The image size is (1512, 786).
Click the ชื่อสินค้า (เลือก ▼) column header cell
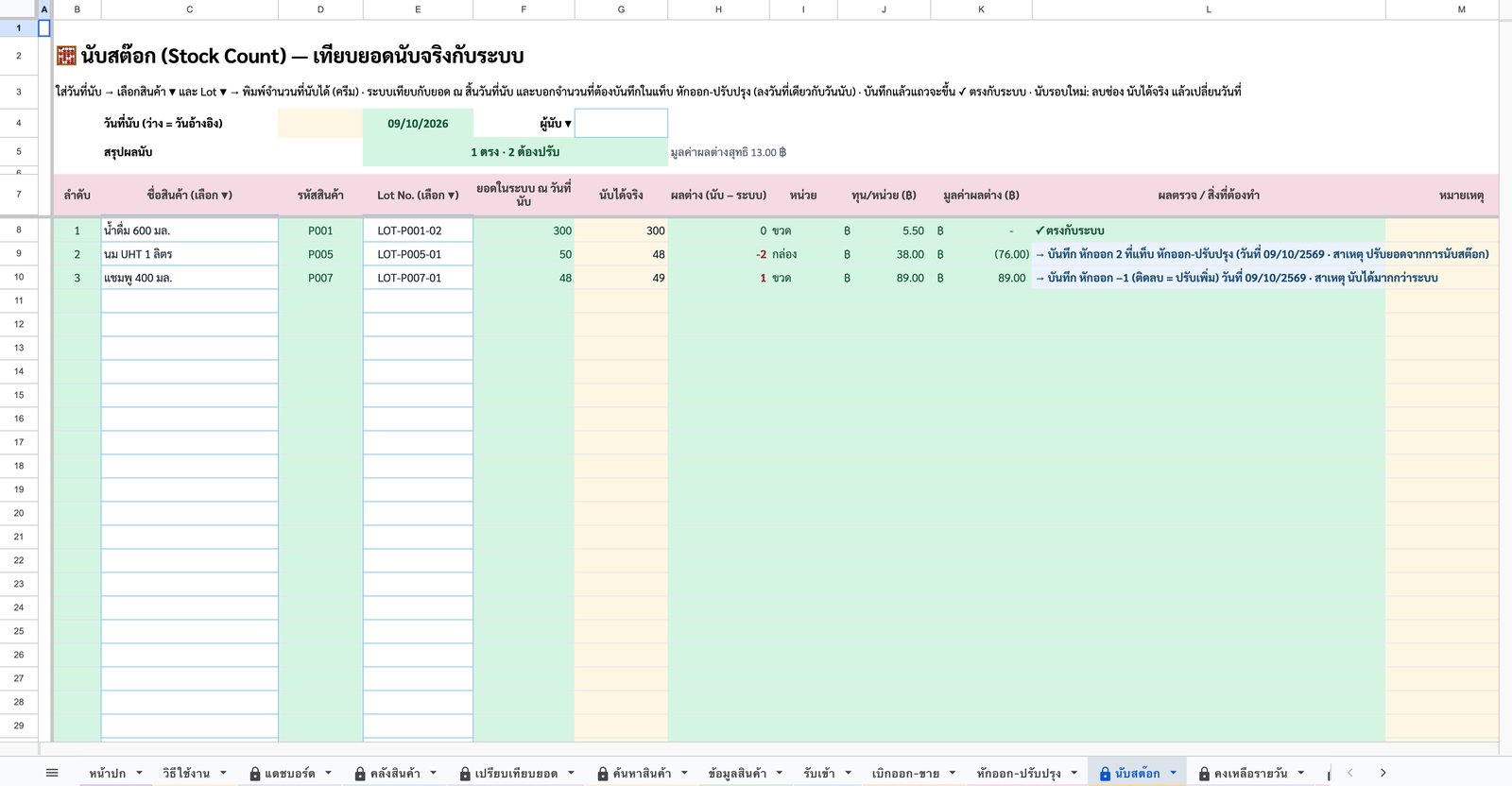[x=190, y=195]
